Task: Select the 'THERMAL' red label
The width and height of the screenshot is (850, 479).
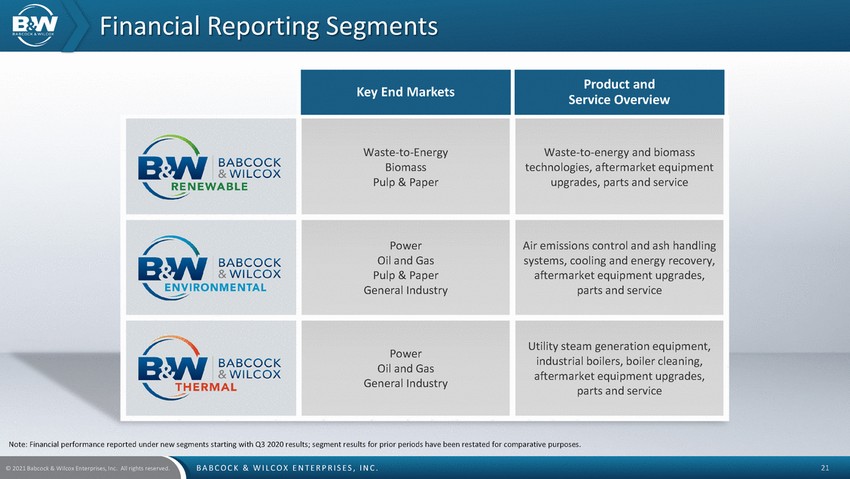Action: (205, 387)
